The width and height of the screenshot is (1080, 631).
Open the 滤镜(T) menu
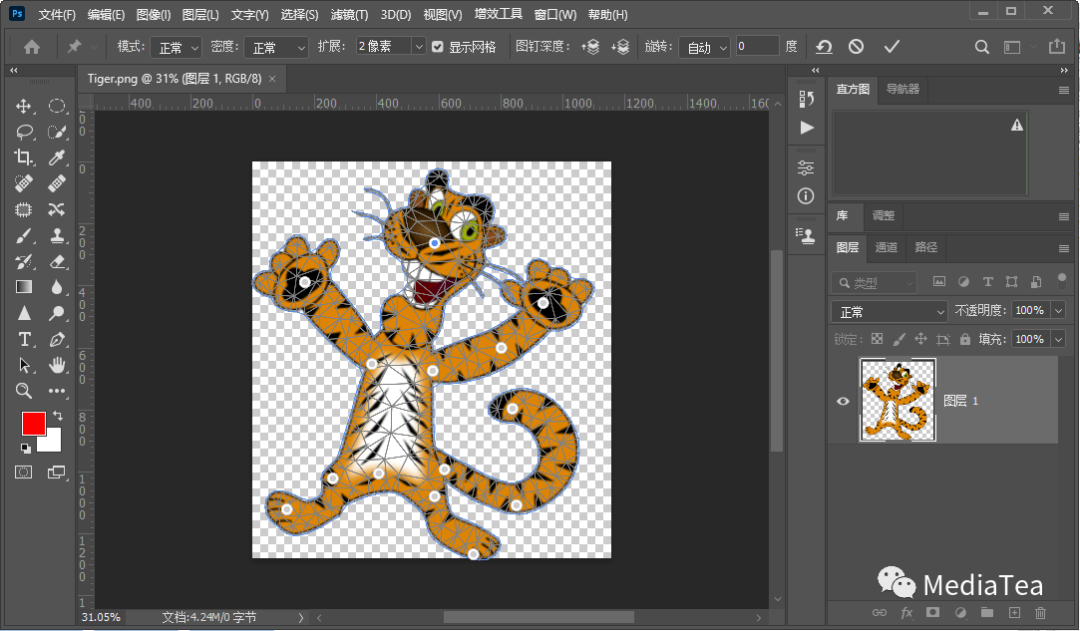349,14
